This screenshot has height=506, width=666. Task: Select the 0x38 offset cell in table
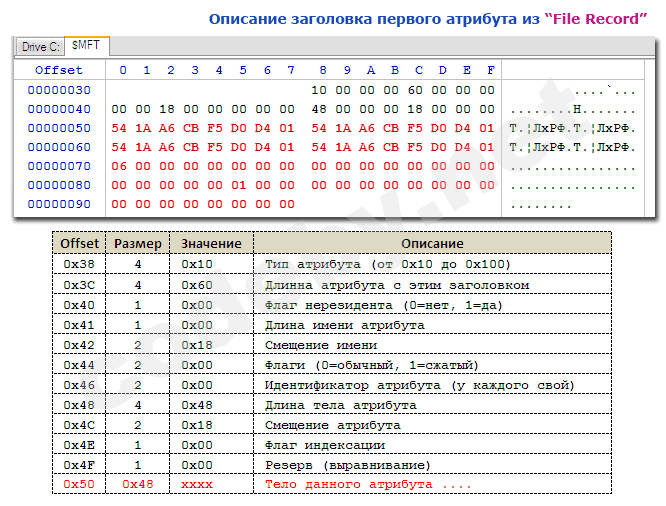(x=80, y=264)
